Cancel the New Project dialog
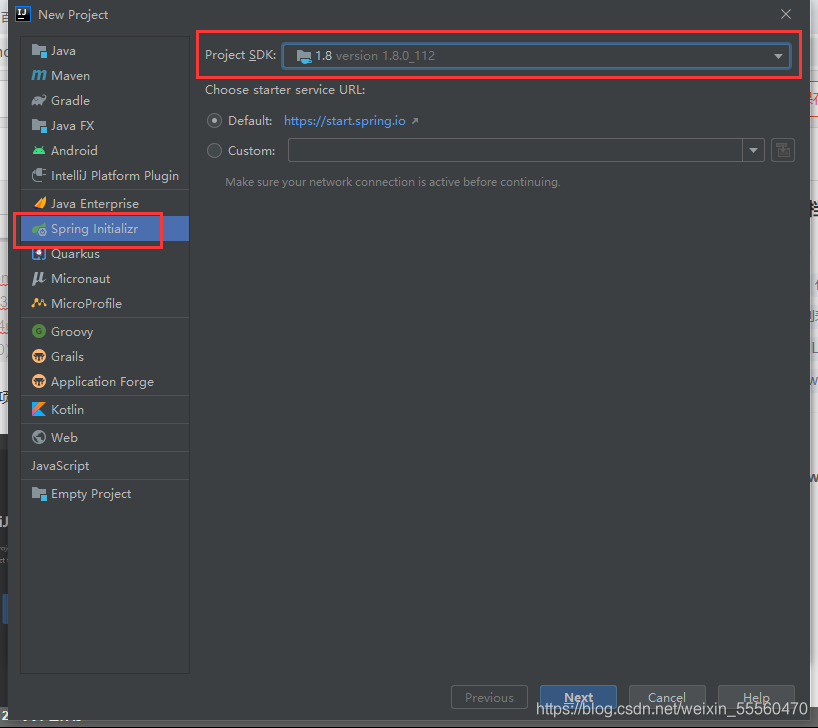This screenshot has width=818, height=728. coord(667,697)
